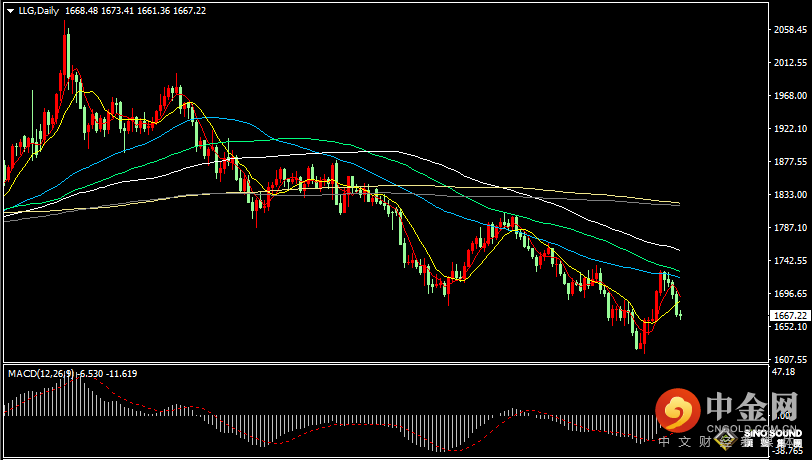Click the 2058.48 price axis label
This screenshot has height=460, width=812.
789,30
